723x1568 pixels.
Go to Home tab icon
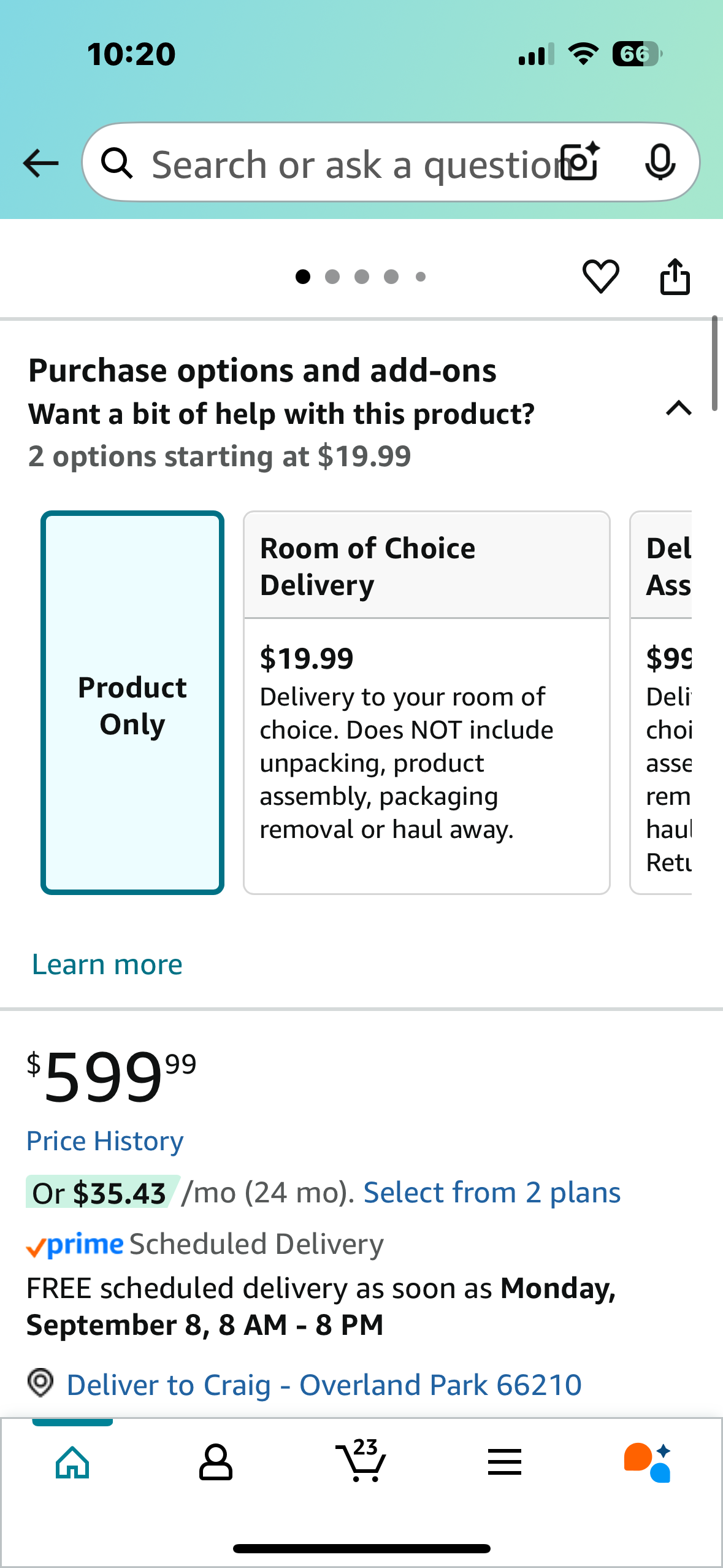tap(72, 1462)
